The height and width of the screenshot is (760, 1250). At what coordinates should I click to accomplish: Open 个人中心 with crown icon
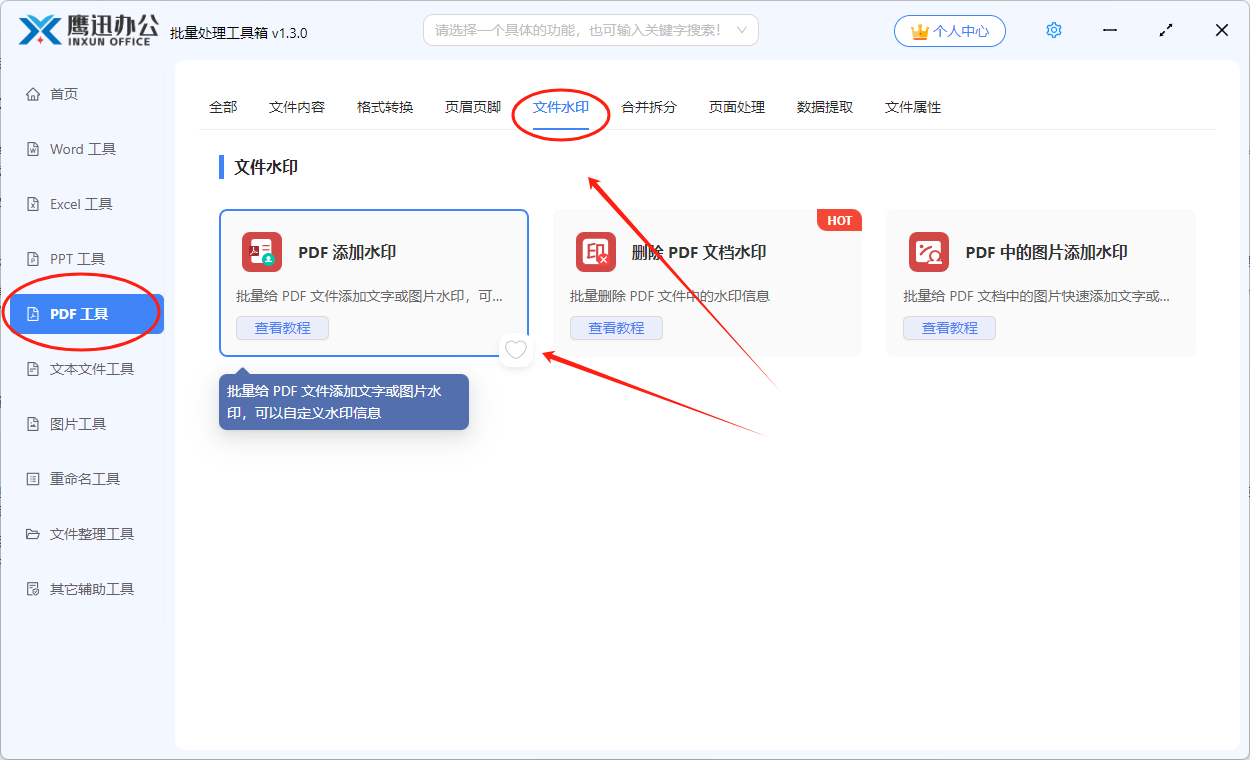pos(950,31)
